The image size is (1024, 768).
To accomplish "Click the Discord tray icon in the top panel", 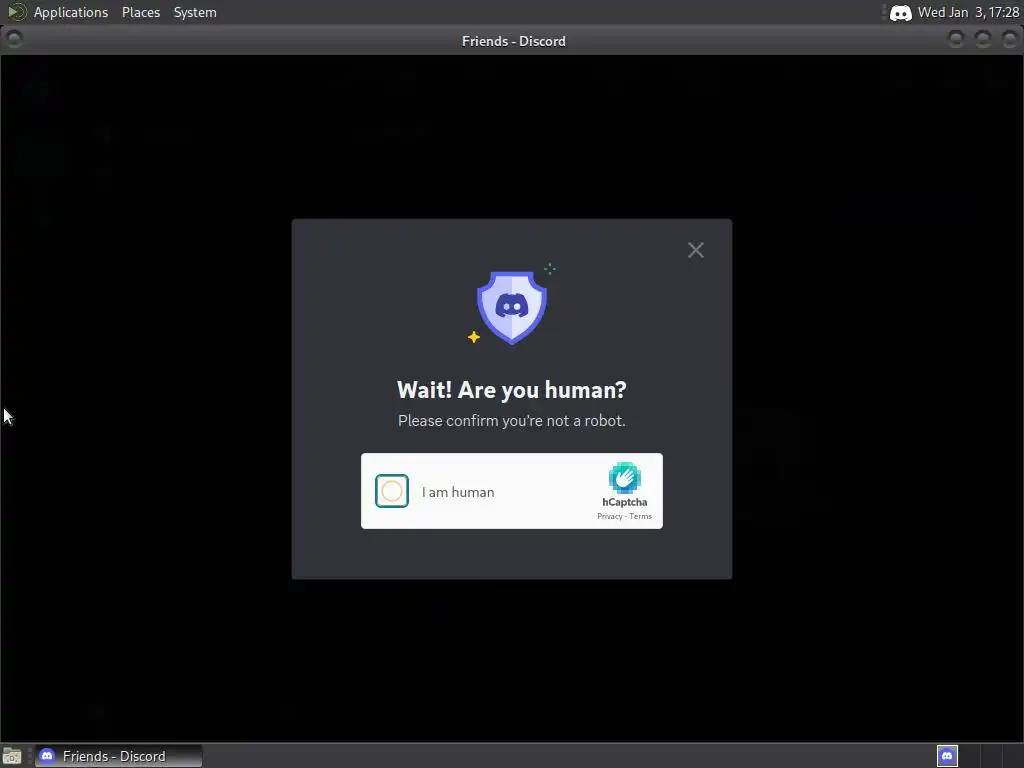I will coord(901,13).
